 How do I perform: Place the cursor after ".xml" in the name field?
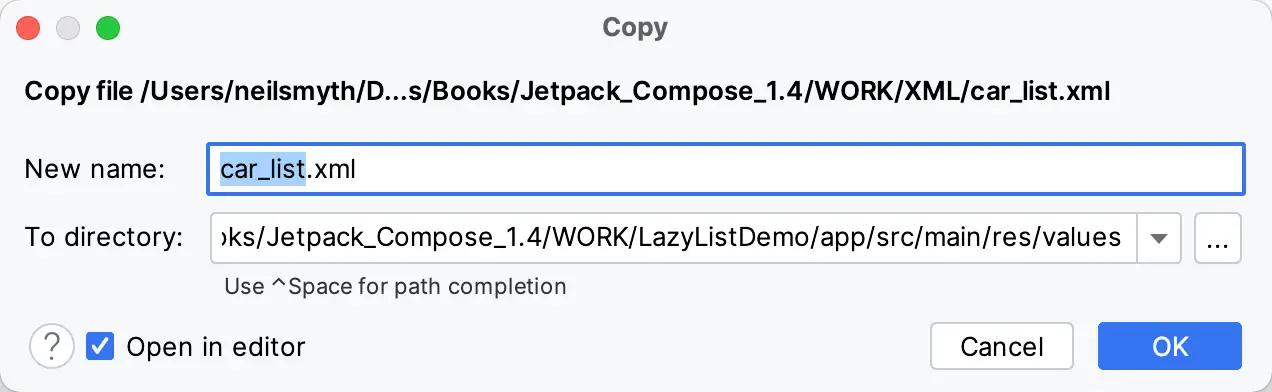coord(357,170)
